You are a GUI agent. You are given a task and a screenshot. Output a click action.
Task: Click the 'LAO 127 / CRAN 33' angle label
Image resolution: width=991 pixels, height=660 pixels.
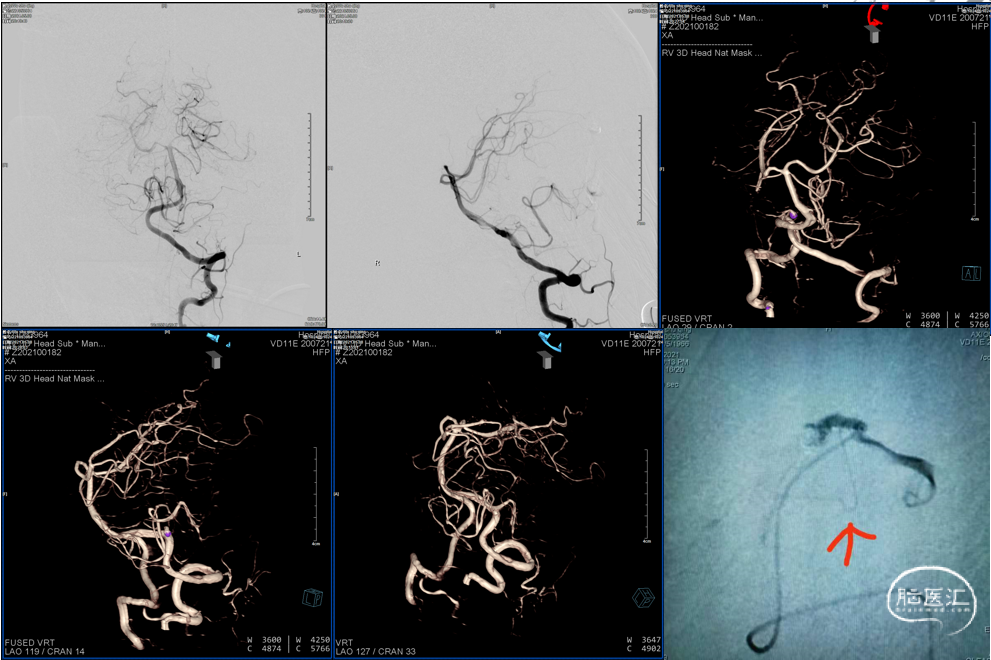[375, 651]
